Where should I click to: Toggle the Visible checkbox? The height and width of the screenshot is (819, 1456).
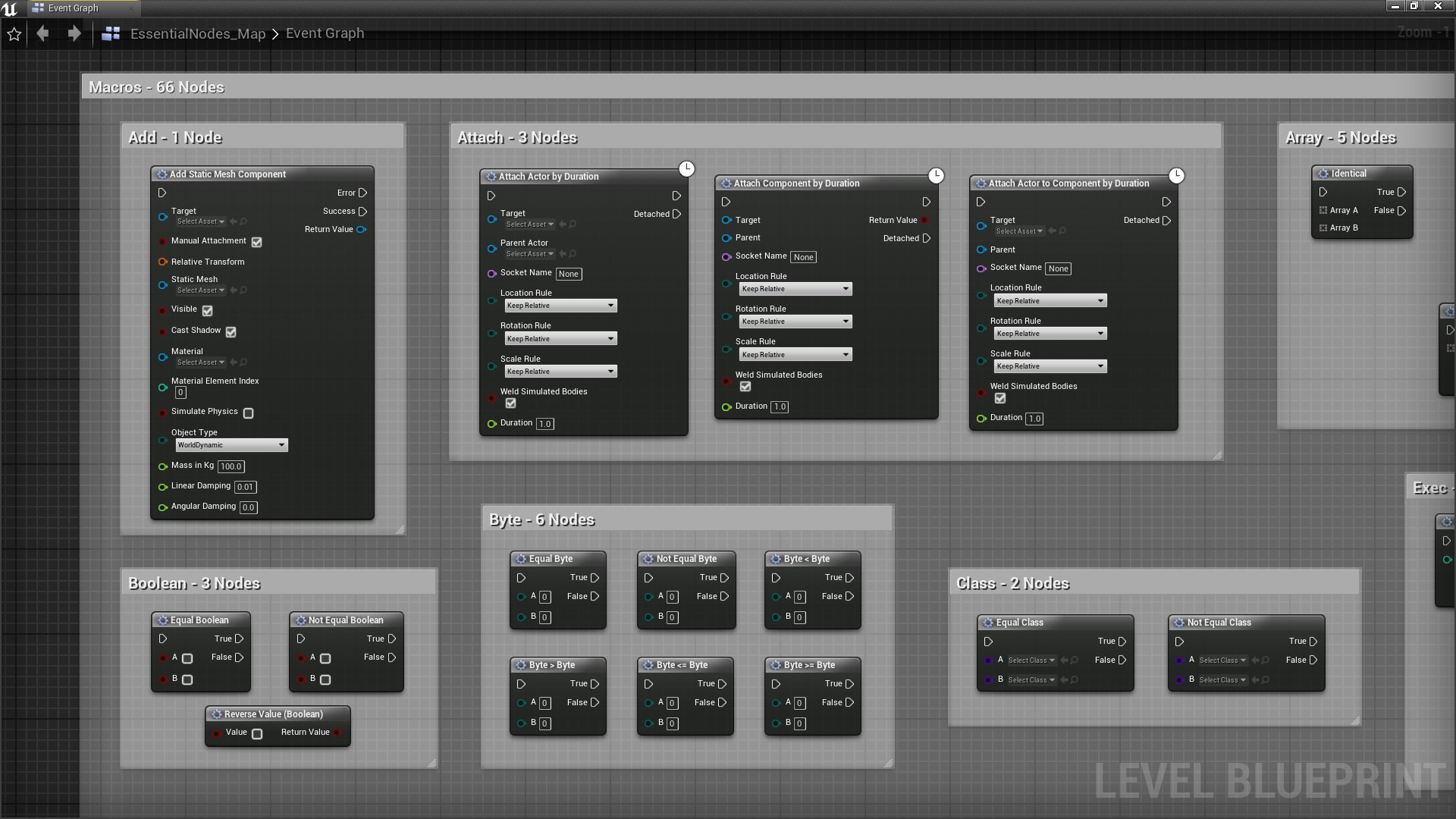click(207, 310)
